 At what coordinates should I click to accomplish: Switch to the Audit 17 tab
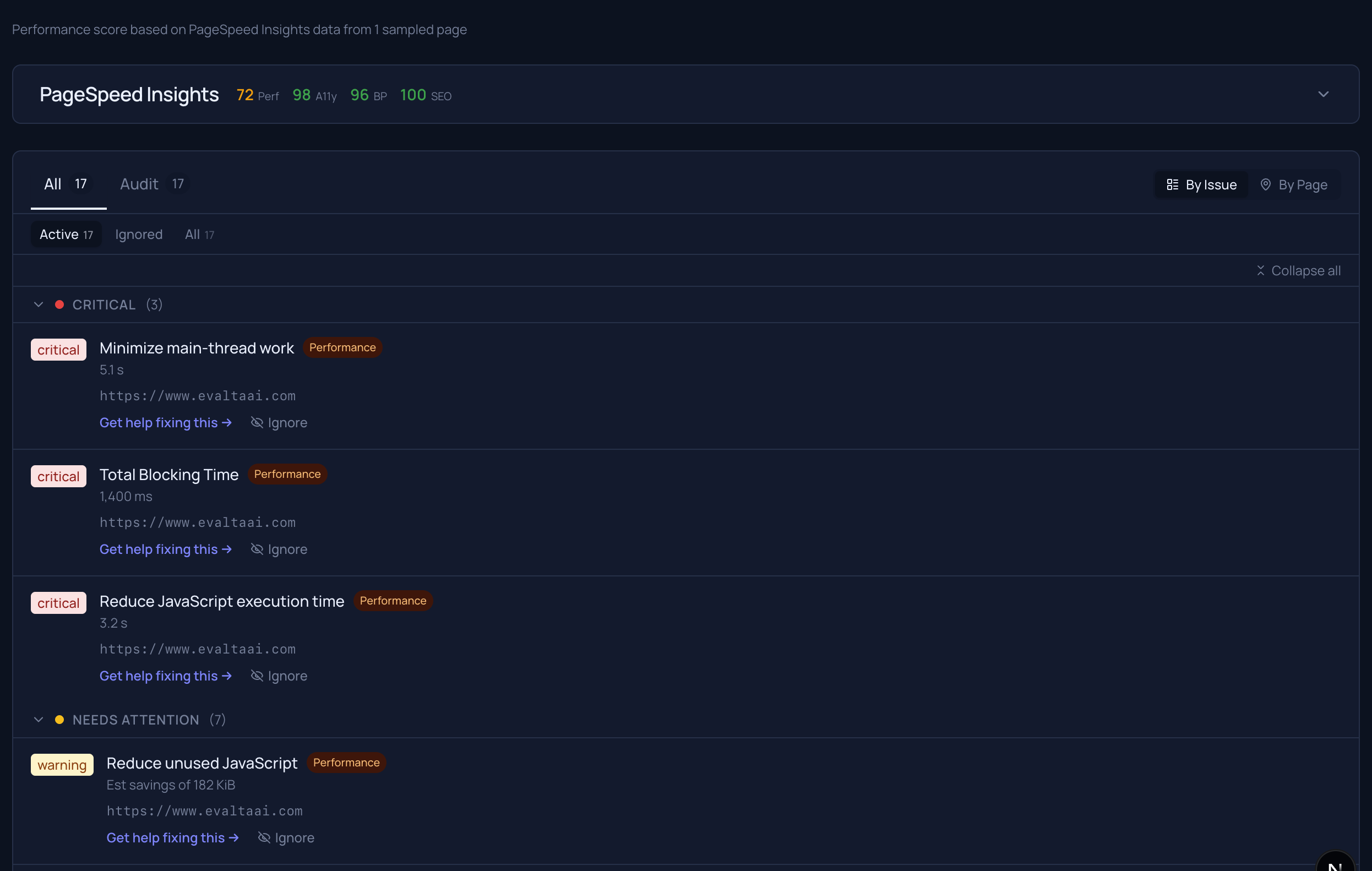151,184
